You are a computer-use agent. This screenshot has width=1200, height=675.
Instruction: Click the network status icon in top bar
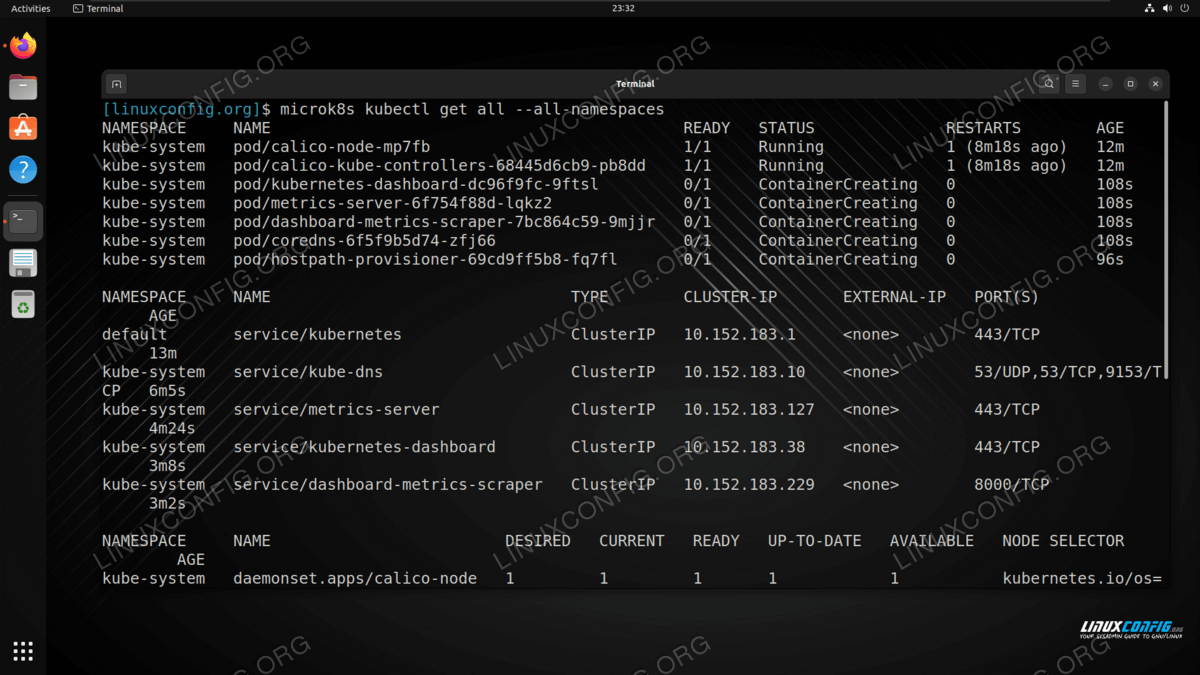pyautogui.click(x=1149, y=8)
